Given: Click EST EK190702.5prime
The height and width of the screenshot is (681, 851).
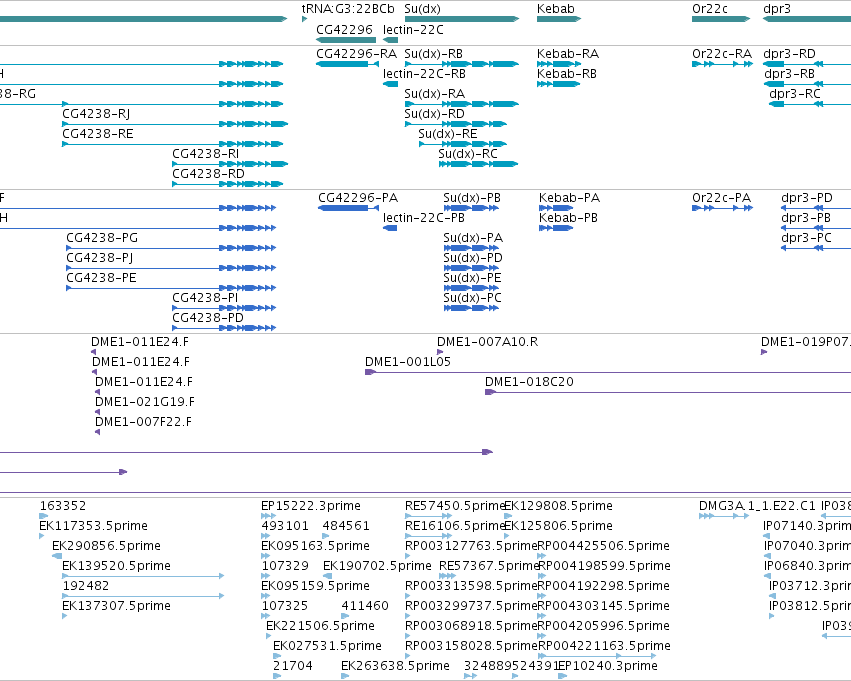Looking at the screenshot, I should tap(328, 576).
